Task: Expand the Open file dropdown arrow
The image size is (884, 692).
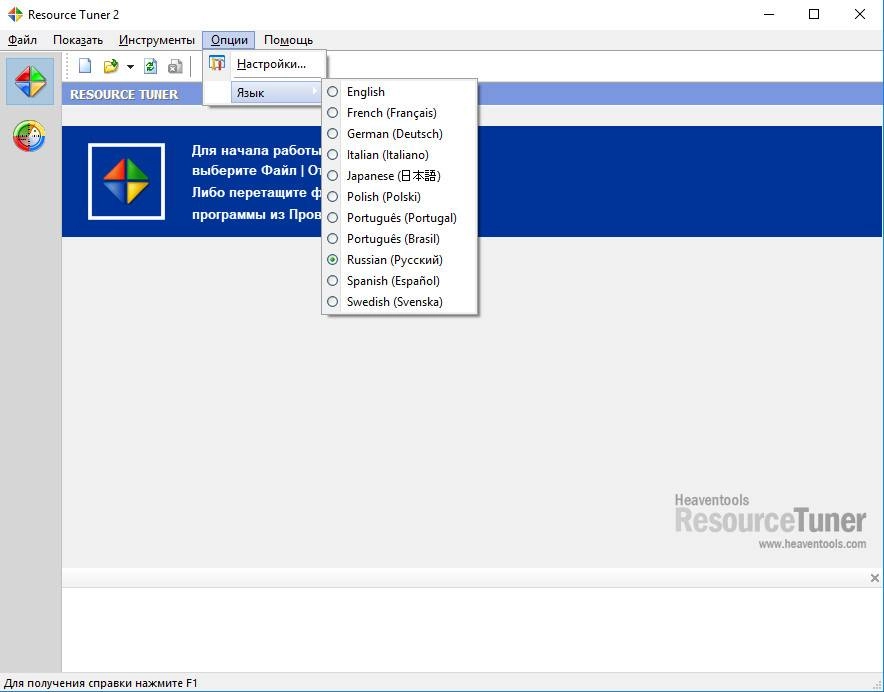Action: pos(130,67)
